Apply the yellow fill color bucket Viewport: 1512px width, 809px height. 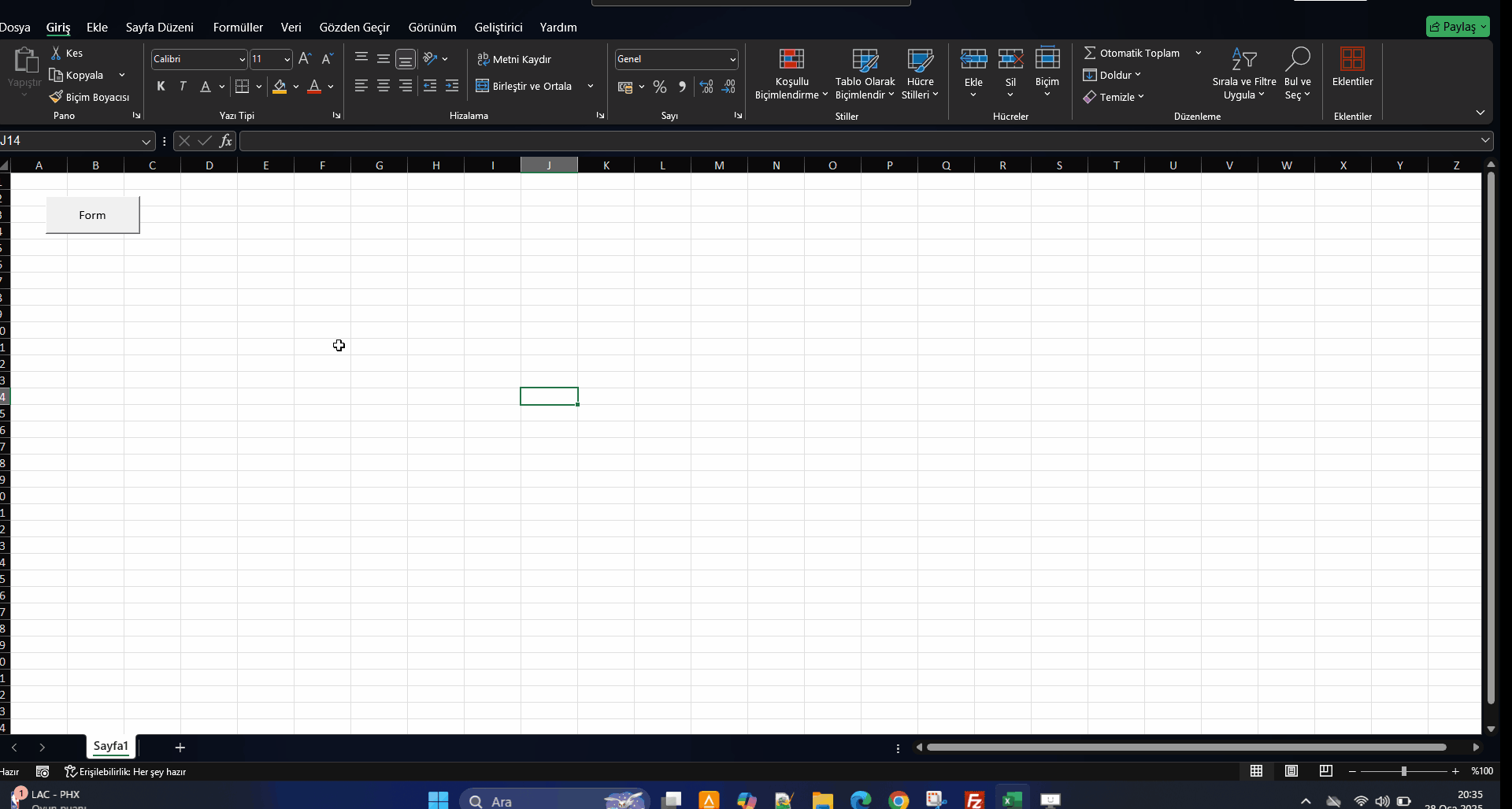[x=280, y=87]
